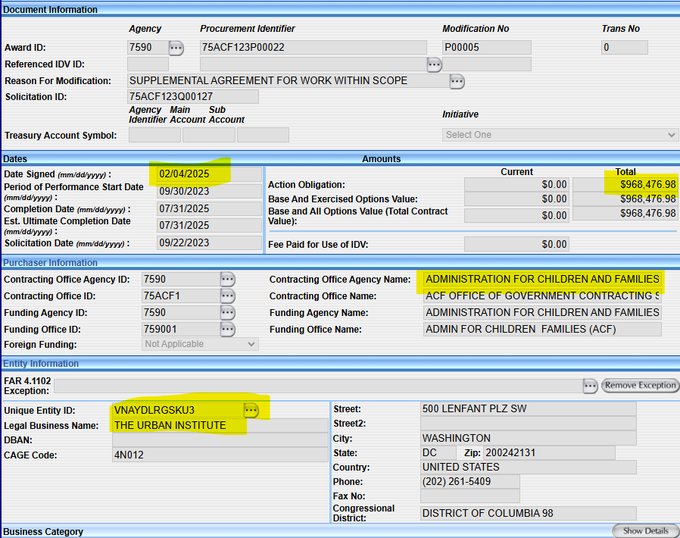Select the Procurement Identifier field

(x=313, y=47)
